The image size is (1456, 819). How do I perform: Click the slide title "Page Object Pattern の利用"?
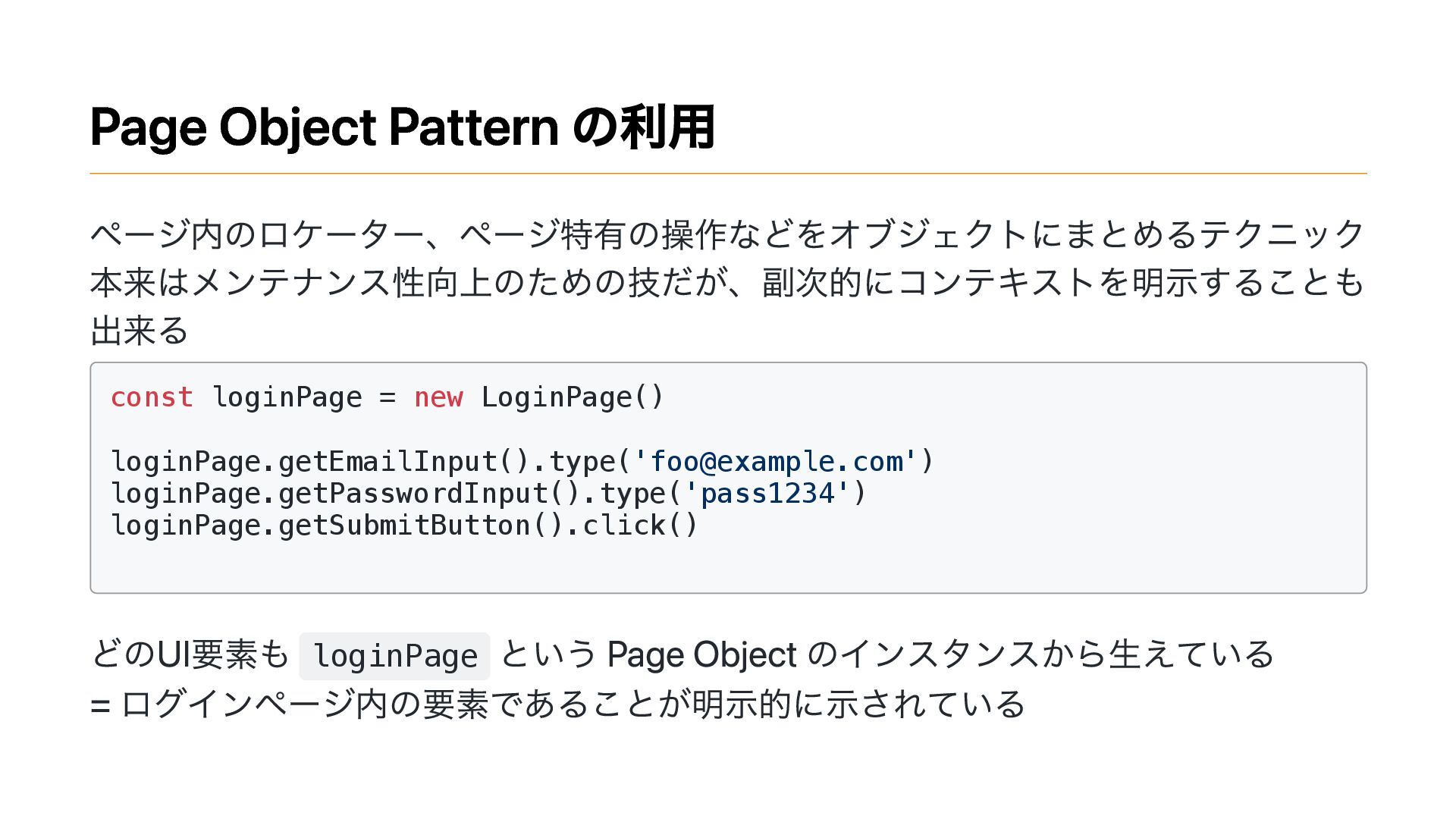click(x=402, y=127)
